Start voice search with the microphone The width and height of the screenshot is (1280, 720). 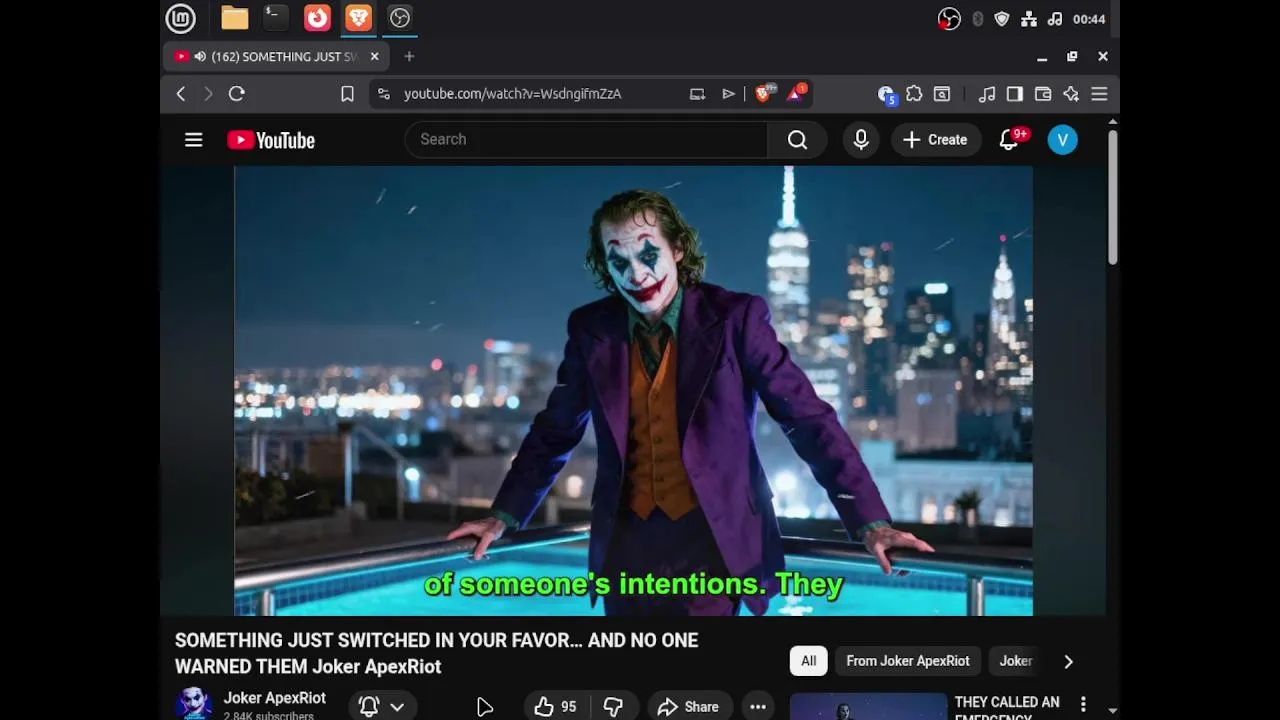tap(861, 140)
